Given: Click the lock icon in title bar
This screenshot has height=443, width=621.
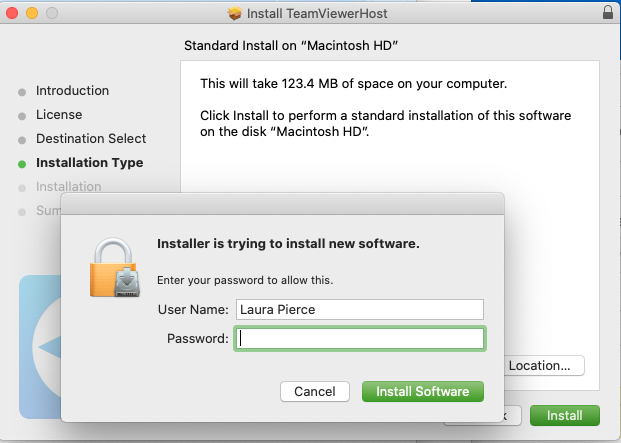Looking at the screenshot, I should 608,12.
